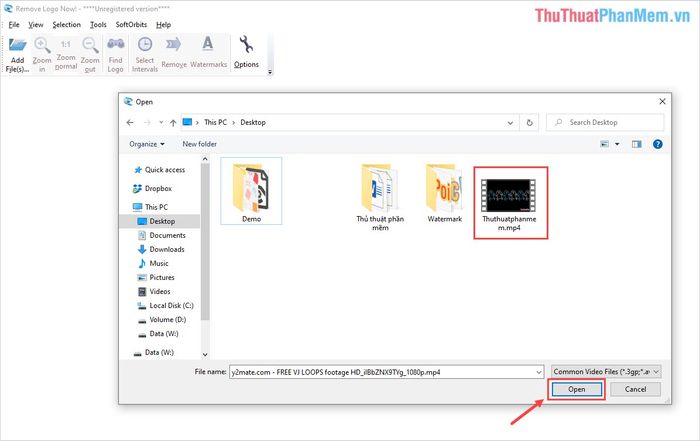Select Volume (D:) in the navigation pane
The image size is (700, 441).
[162, 320]
